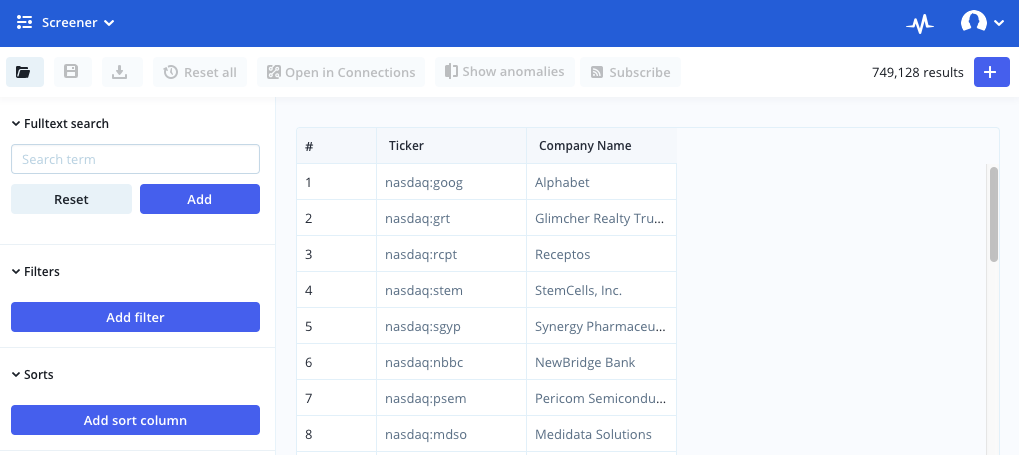This screenshot has height=455, width=1019.
Task: Select the Medidata Solutions cell
Action: tap(602, 434)
